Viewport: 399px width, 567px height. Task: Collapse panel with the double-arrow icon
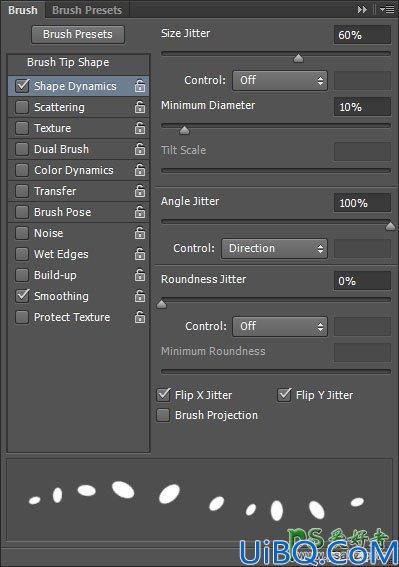362,10
